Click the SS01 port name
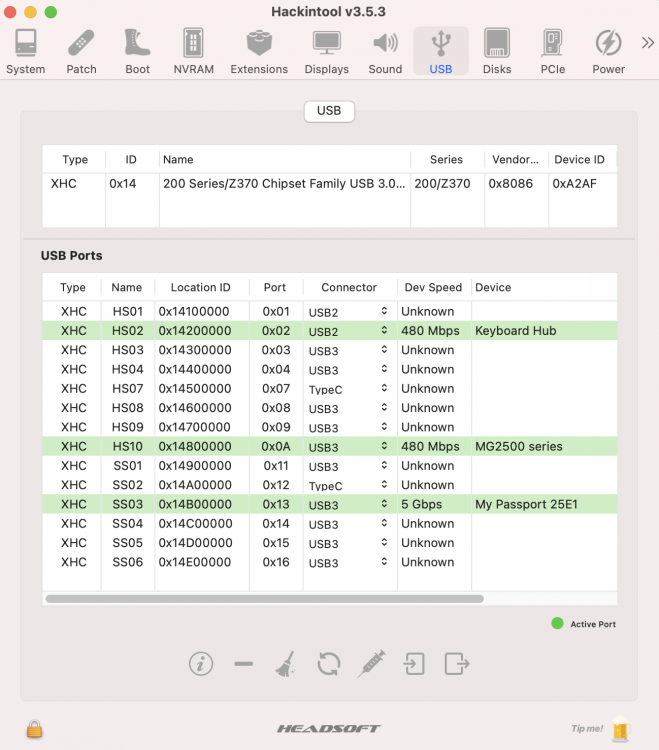 coord(128,466)
